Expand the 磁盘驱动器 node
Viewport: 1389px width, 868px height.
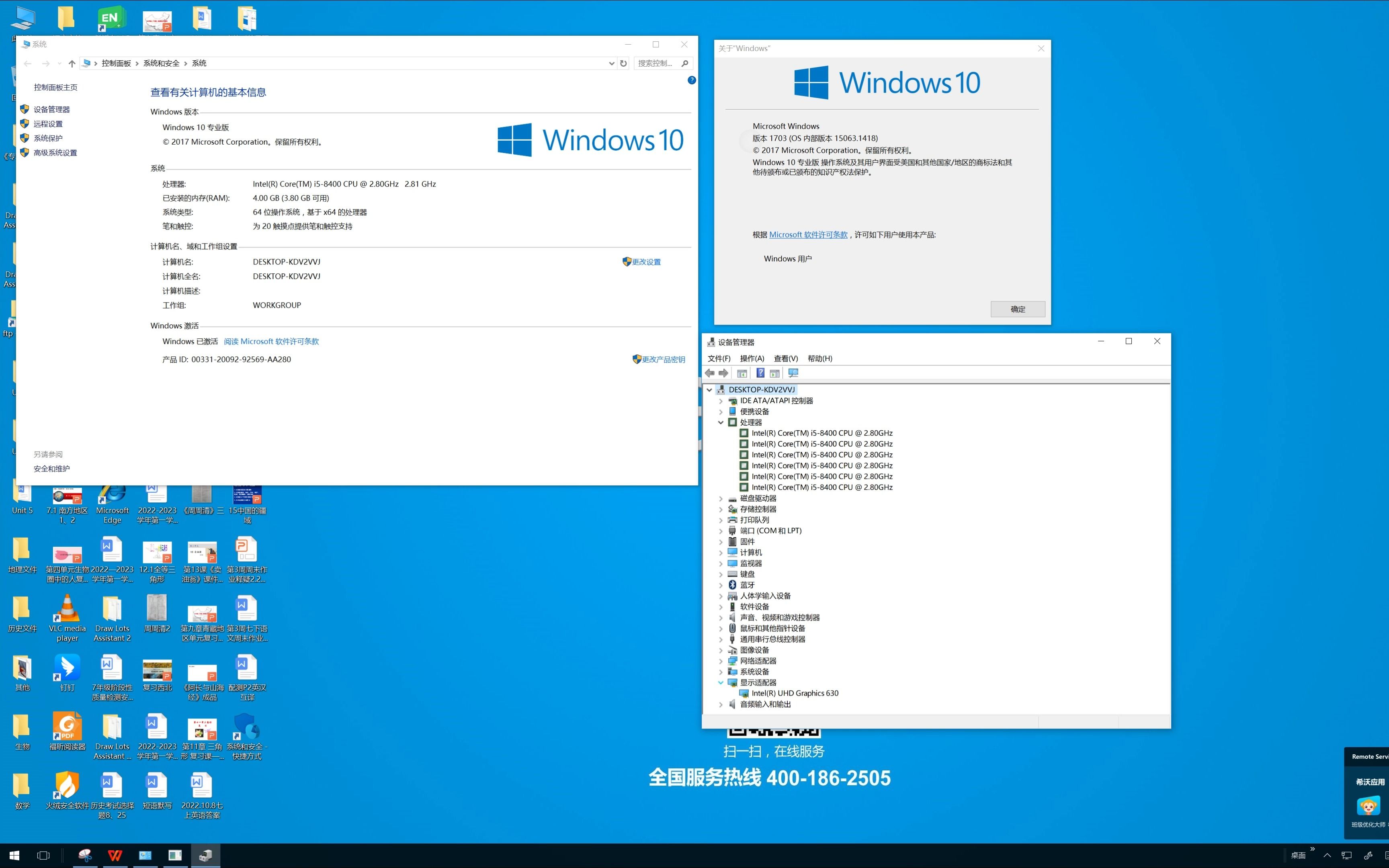tap(721, 498)
